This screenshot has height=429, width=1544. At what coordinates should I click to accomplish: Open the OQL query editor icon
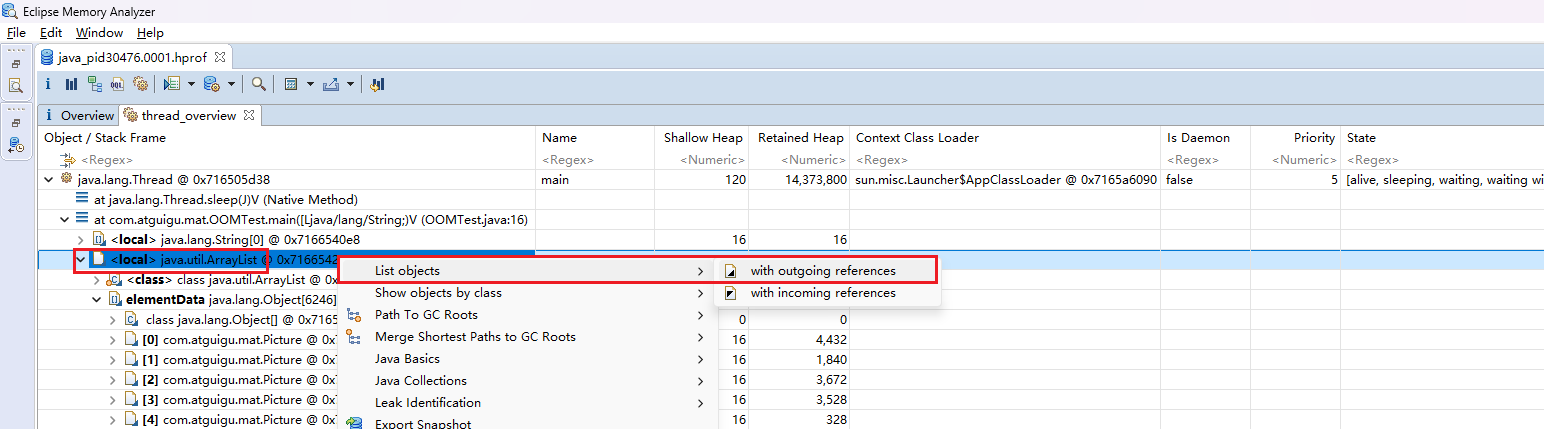tap(118, 85)
